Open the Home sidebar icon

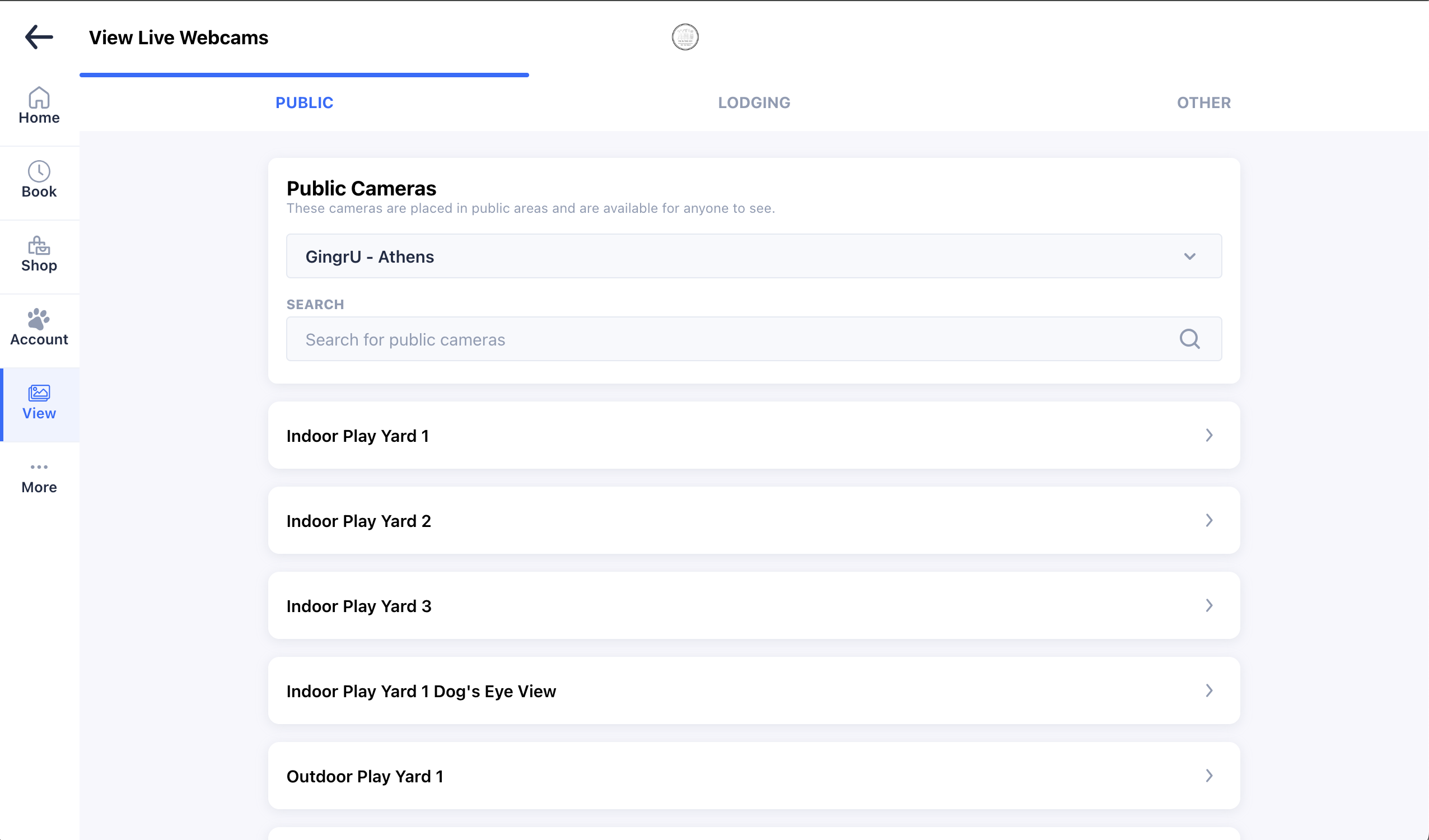coord(39,99)
